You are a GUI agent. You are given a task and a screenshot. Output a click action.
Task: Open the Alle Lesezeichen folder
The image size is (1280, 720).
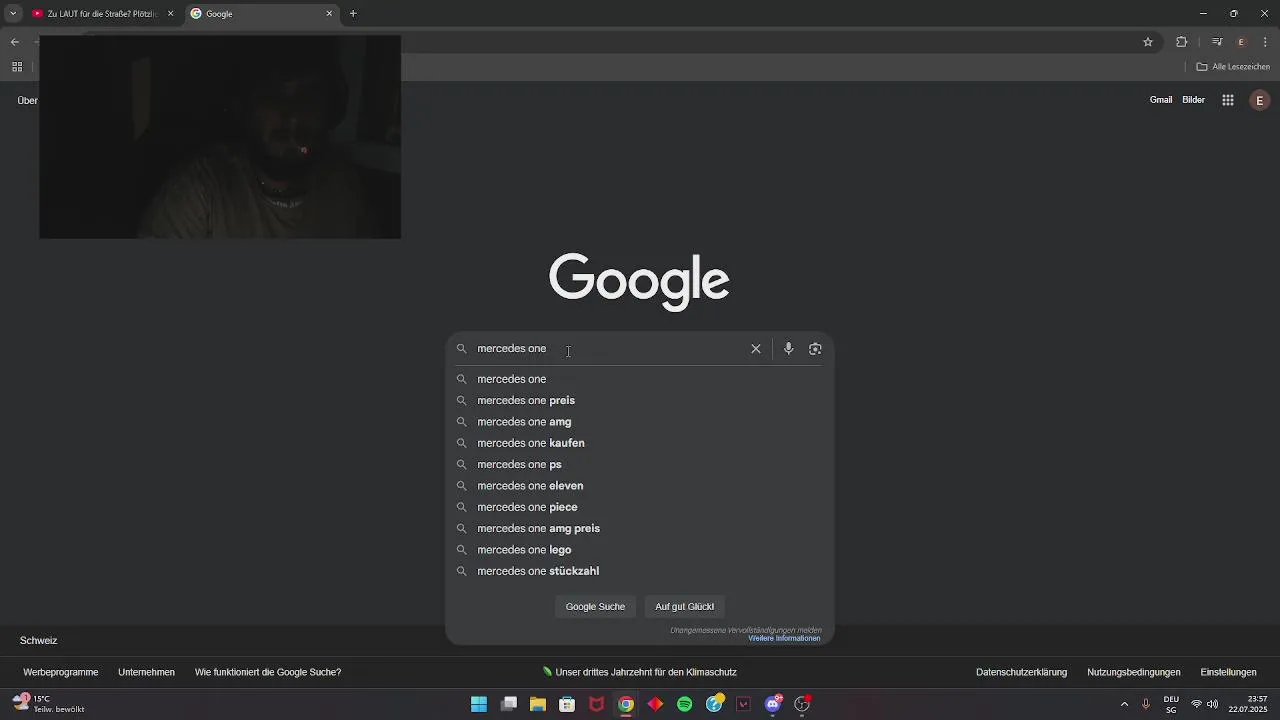pos(1233,67)
